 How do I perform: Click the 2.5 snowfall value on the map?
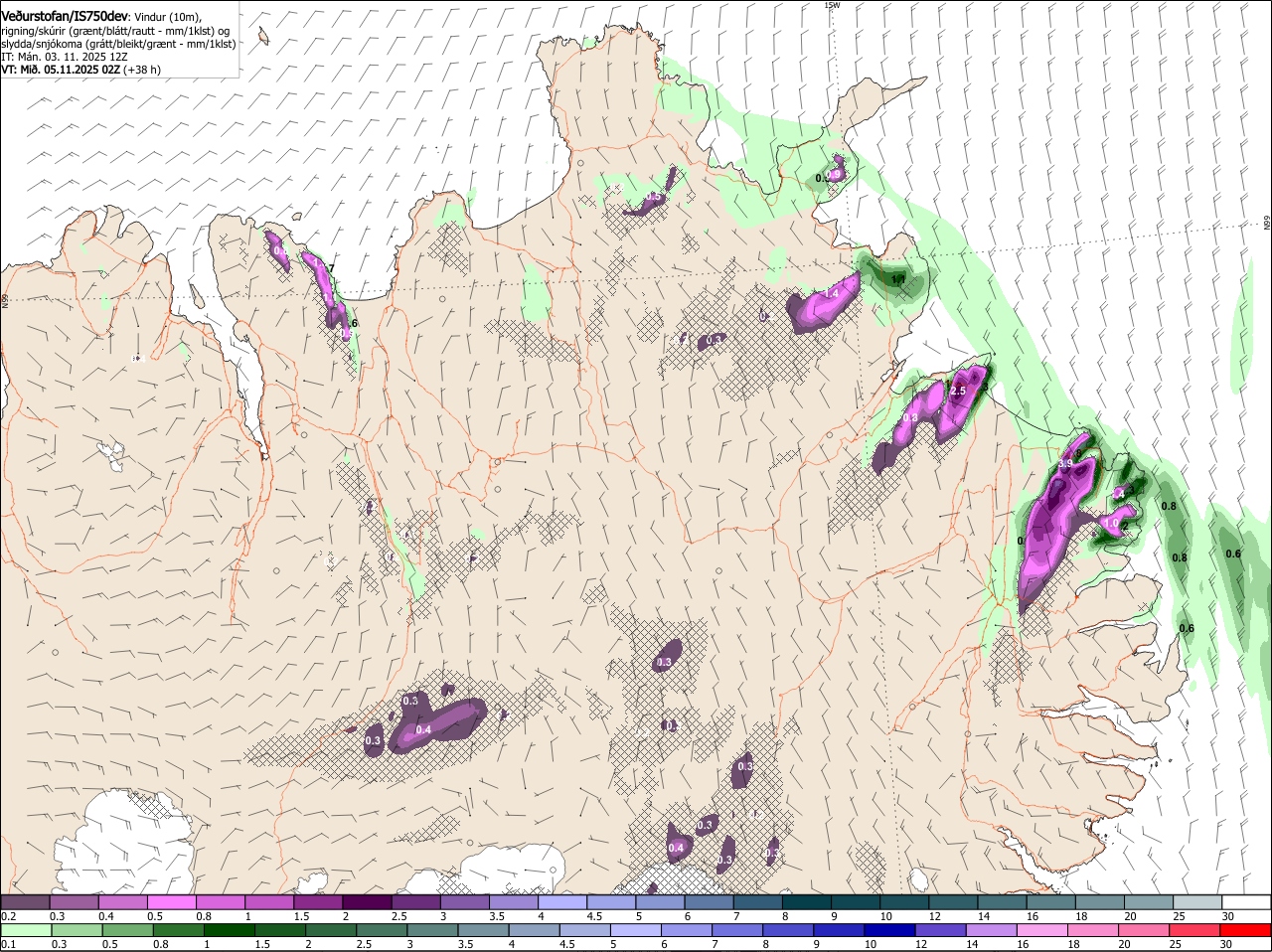click(x=958, y=392)
